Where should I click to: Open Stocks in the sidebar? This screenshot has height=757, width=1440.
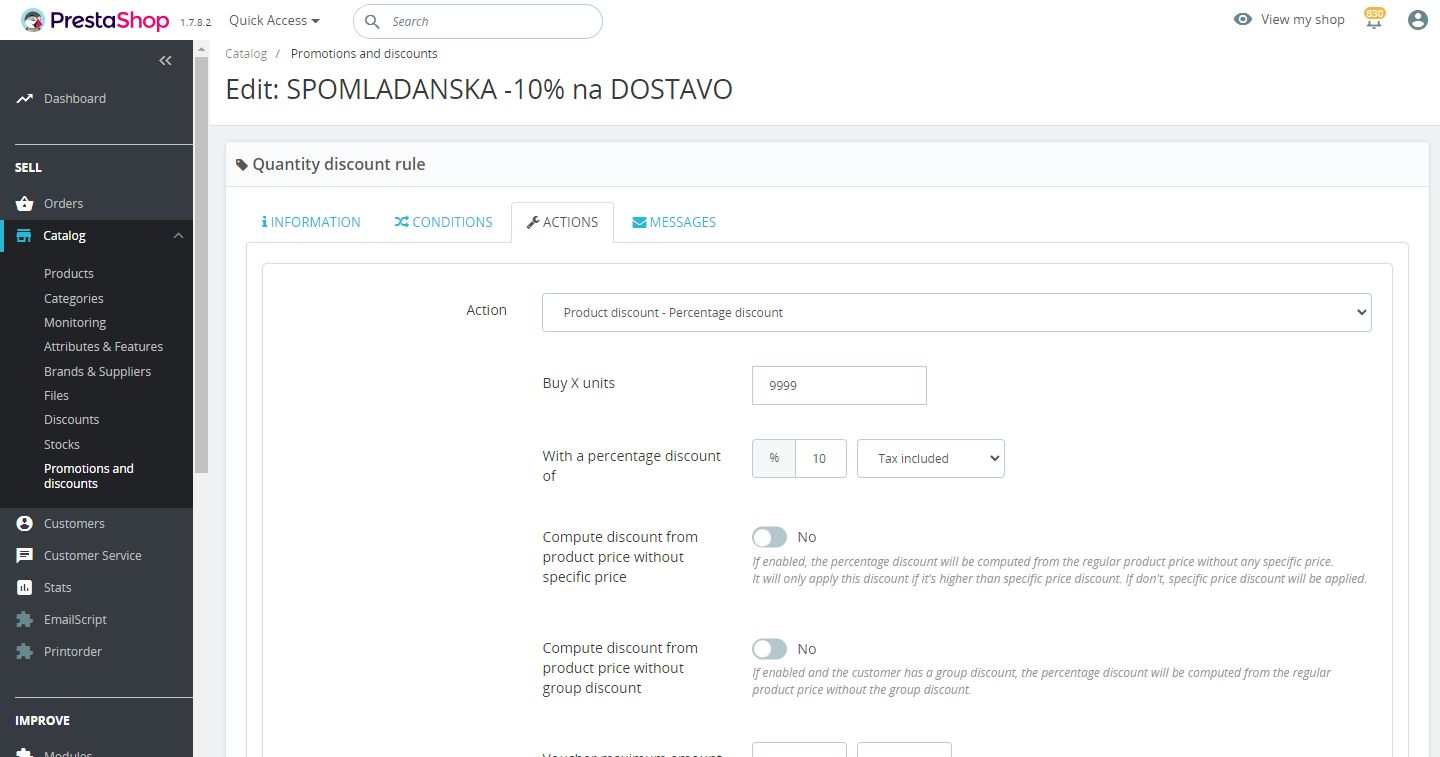62,445
